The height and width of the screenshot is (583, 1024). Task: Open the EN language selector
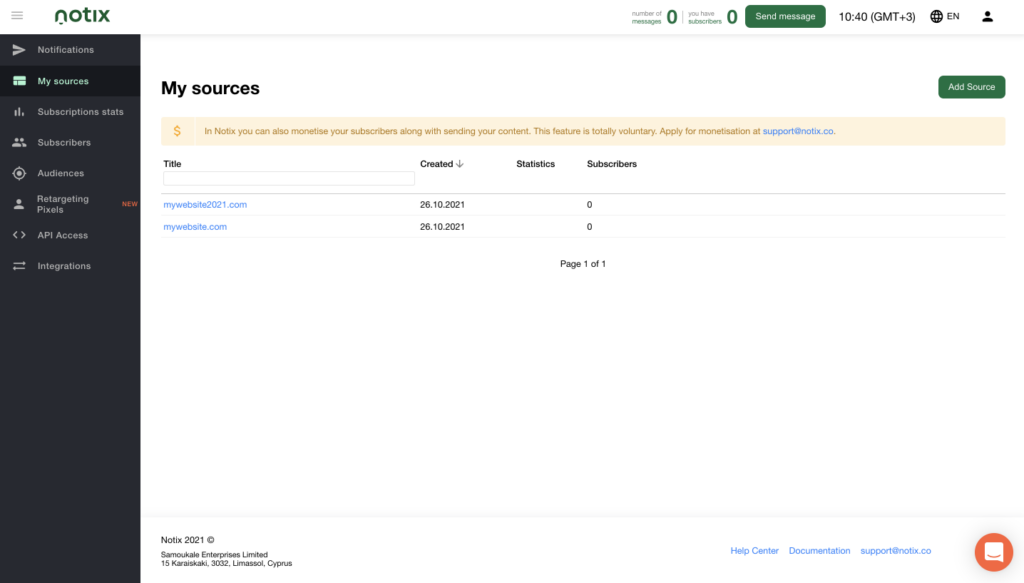(x=944, y=16)
